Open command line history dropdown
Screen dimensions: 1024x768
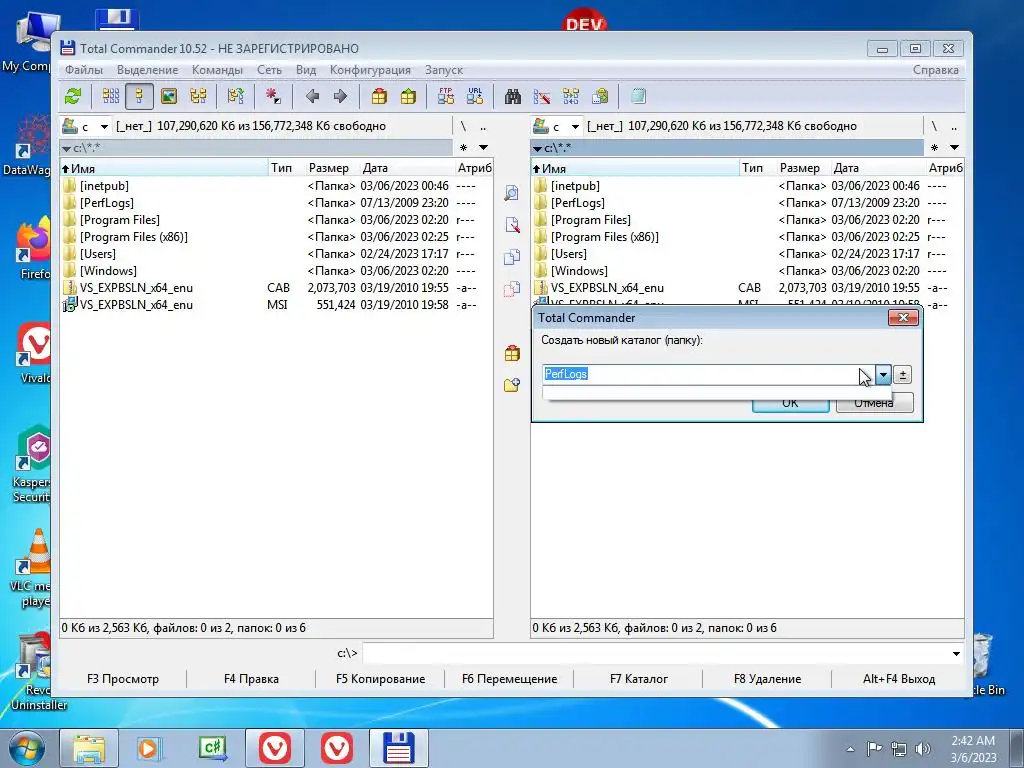[x=956, y=654]
